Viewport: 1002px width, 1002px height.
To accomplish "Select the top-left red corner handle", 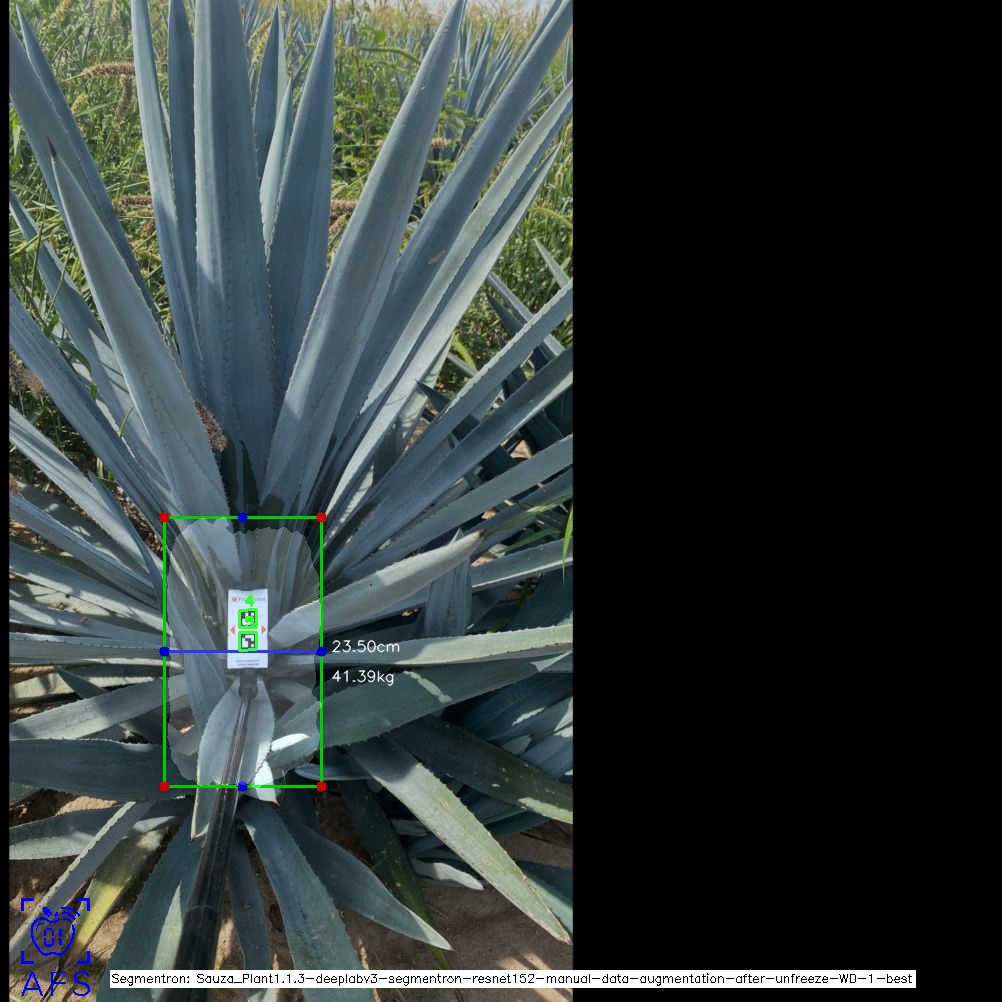I will 164,517.
